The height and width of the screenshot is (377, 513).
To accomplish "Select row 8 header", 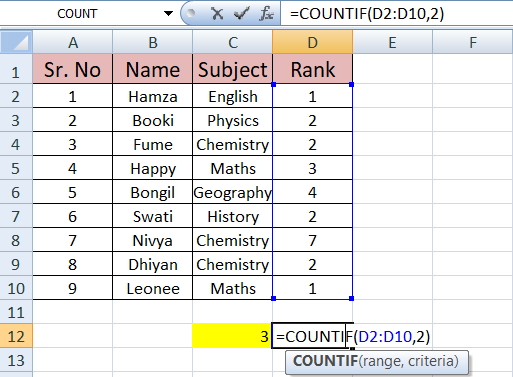I will coord(16,240).
